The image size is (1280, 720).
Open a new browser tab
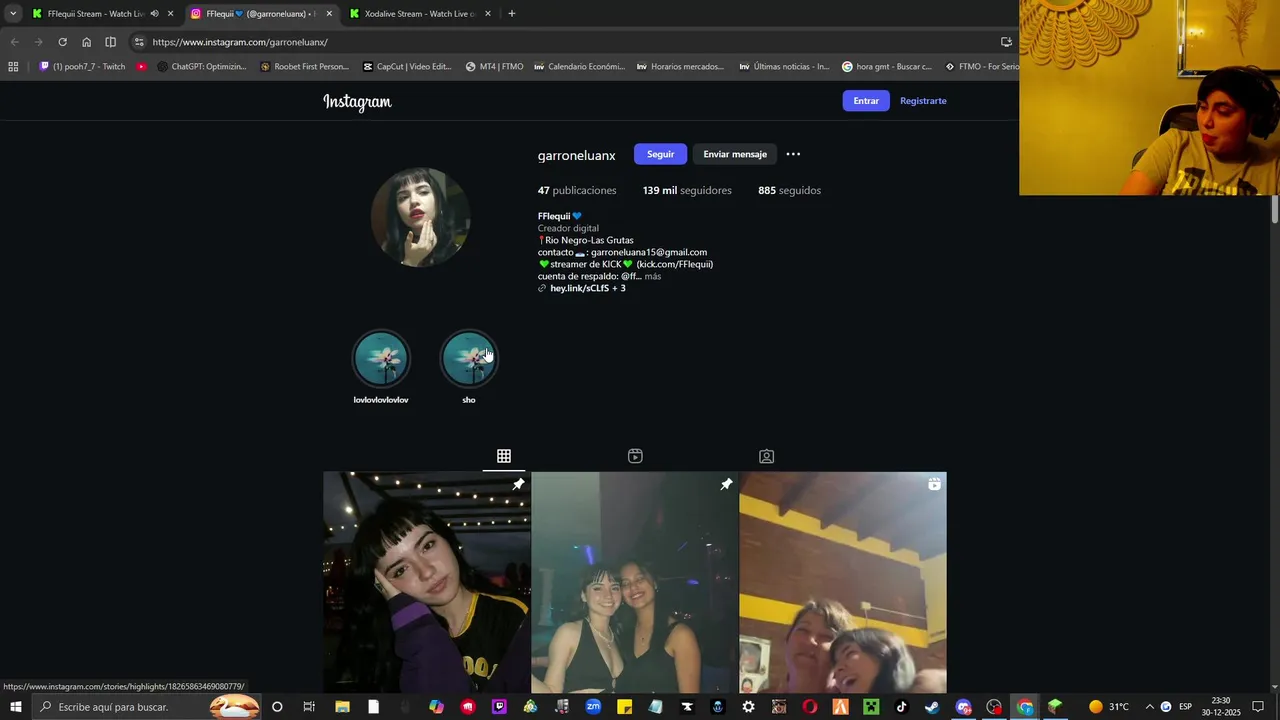point(512,14)
